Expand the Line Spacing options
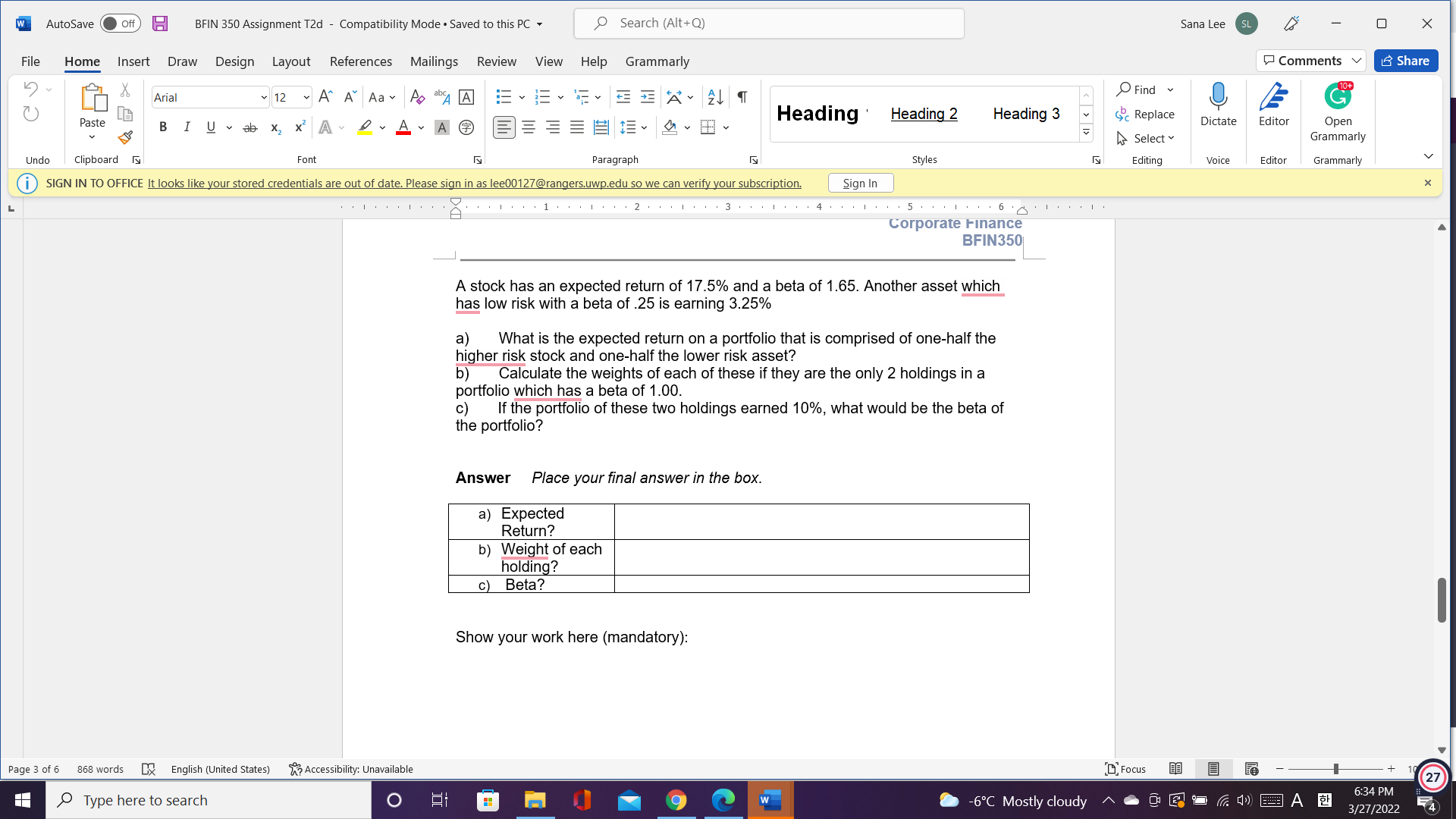 coord(643,127)
